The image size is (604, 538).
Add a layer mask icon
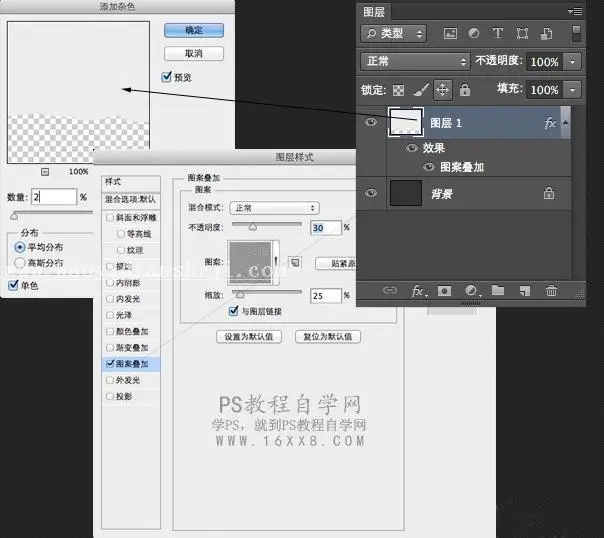[444, 291]
